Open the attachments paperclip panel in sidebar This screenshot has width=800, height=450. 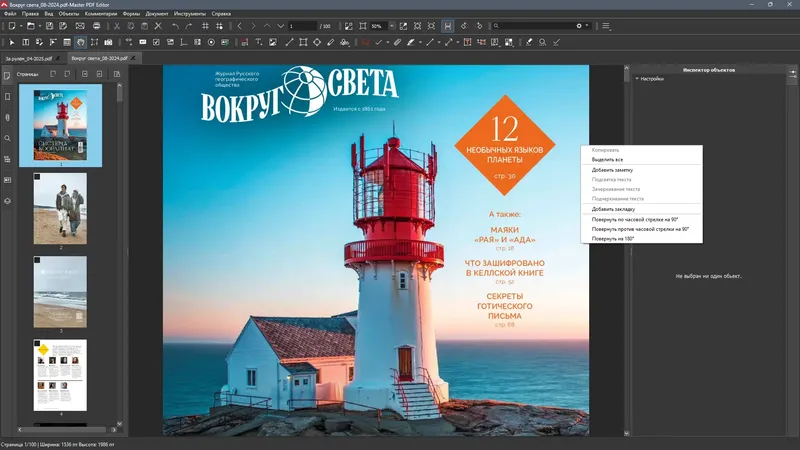point(8,117)
